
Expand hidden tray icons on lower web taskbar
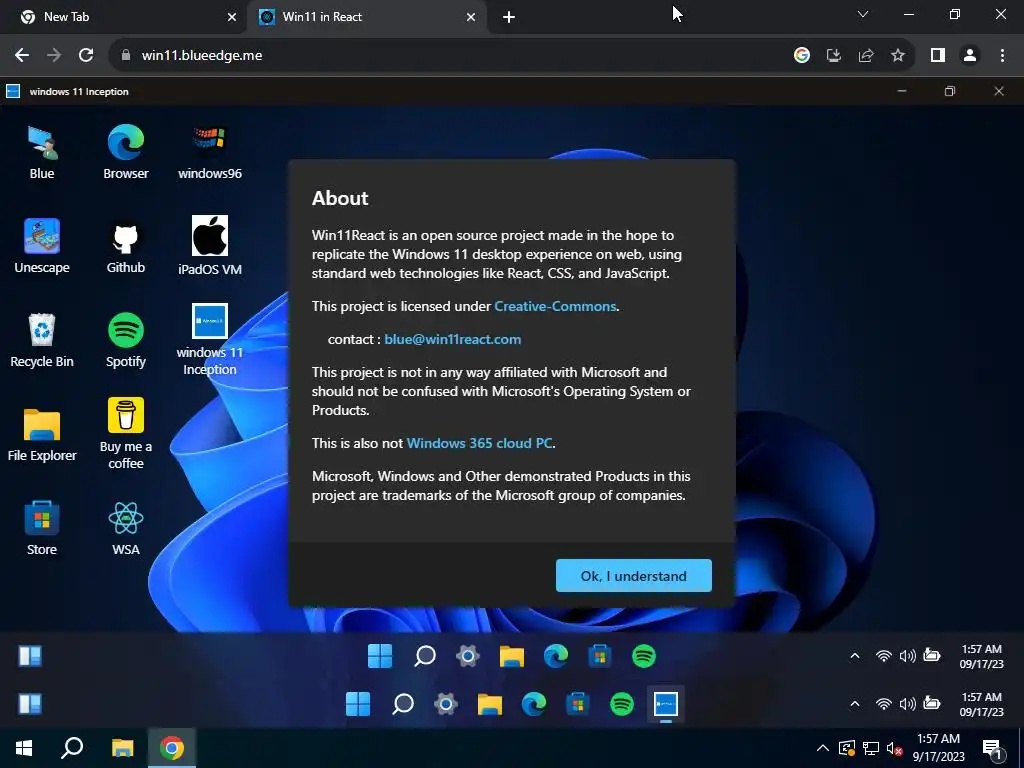854,703
